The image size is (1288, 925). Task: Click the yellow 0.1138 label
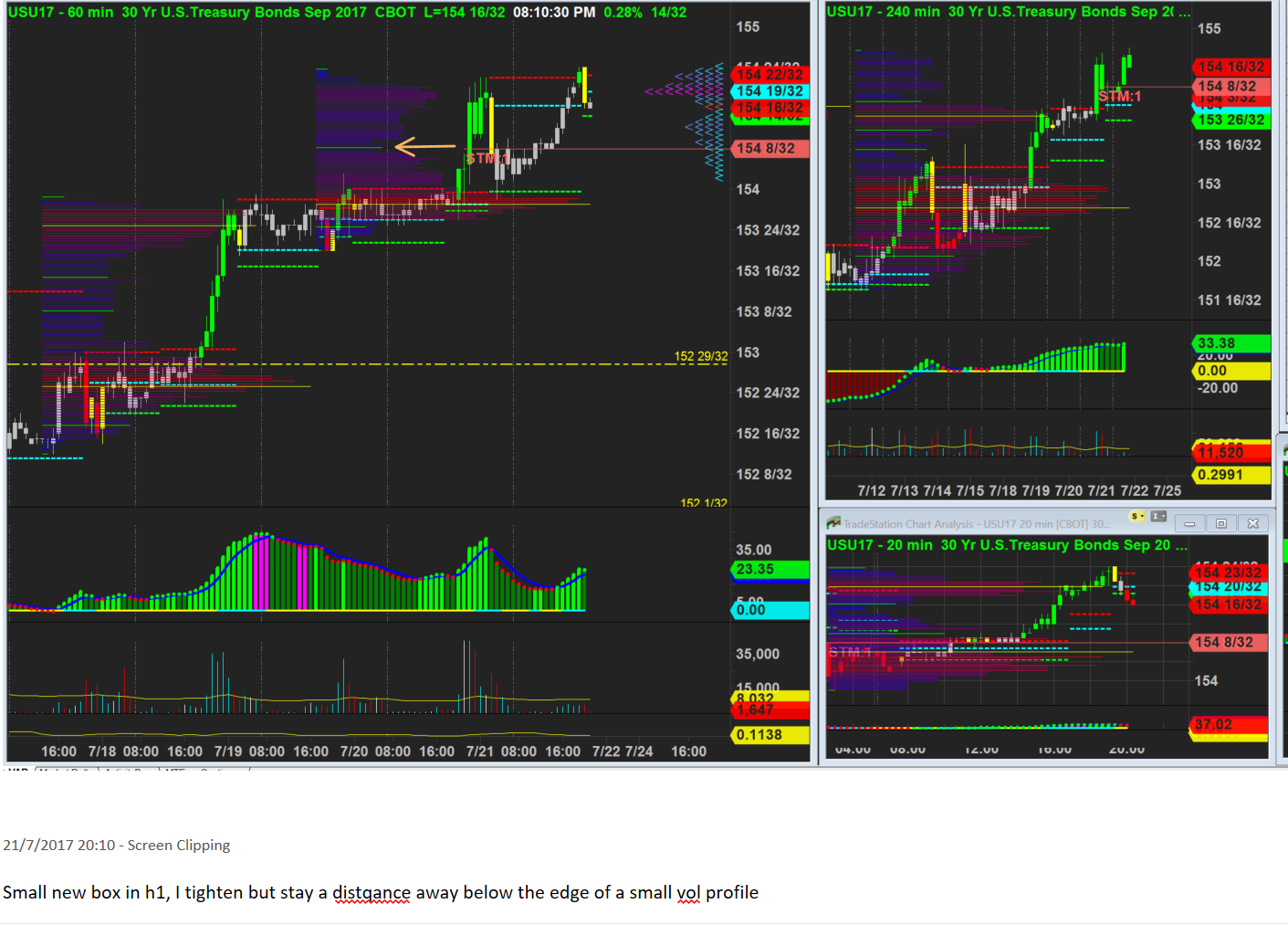tap(770, 735)
